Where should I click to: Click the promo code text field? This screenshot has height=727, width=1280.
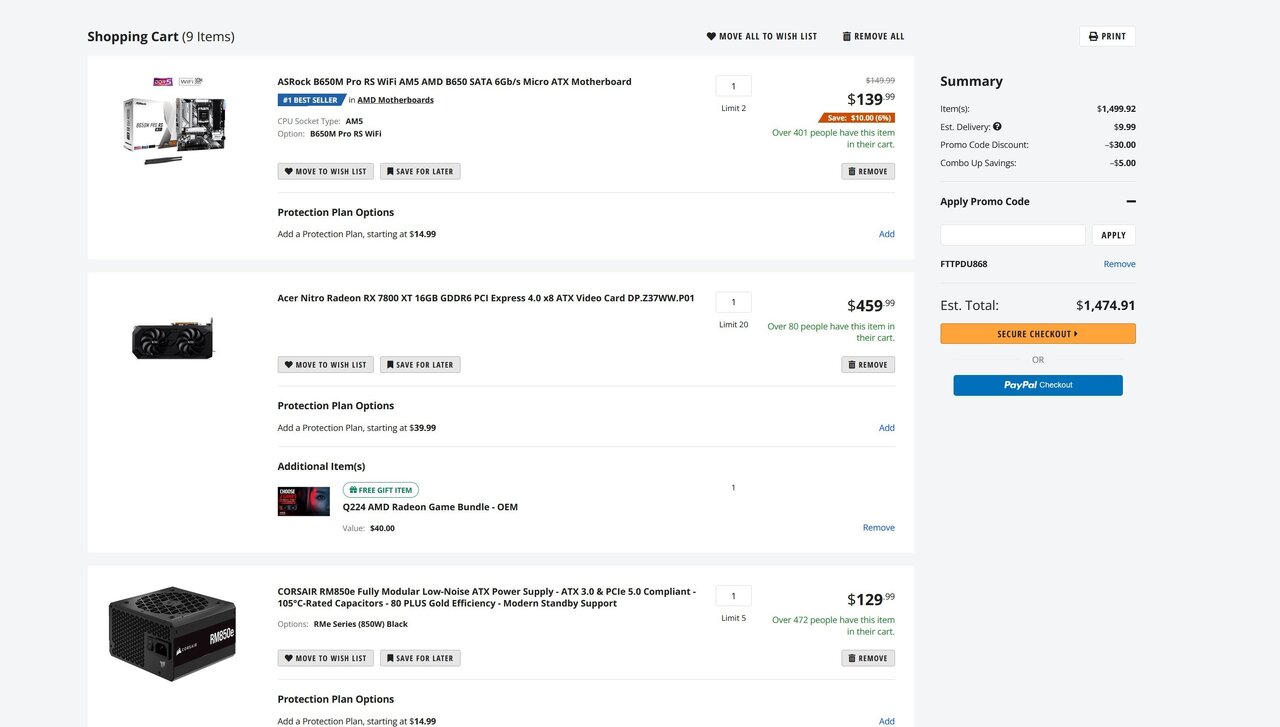tap(1012, 235)
